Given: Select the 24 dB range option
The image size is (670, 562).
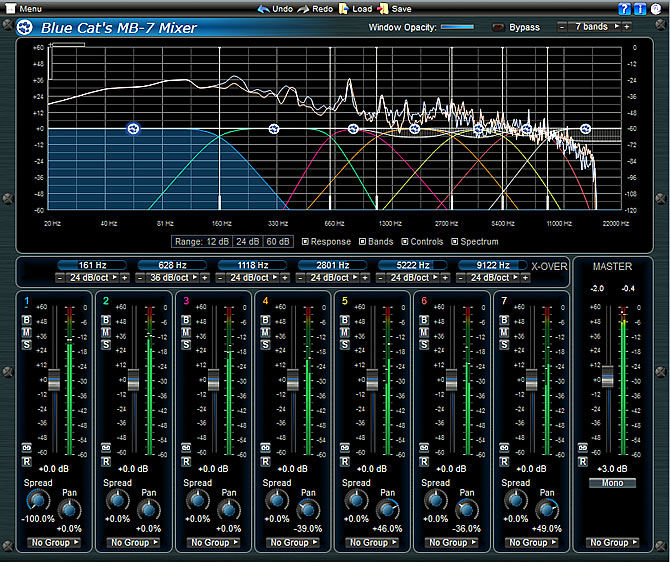Looking at the screenshot, I should tap(248, 241).
